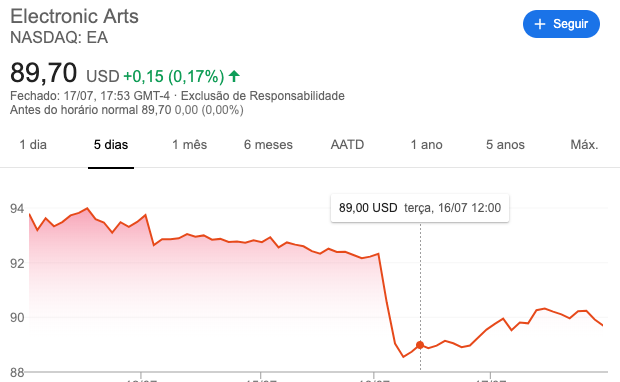This screenshot has width=620, height=382.
Task: Open Exclusão de Responsabilidade disclaimer link
Action: (263, 96)
